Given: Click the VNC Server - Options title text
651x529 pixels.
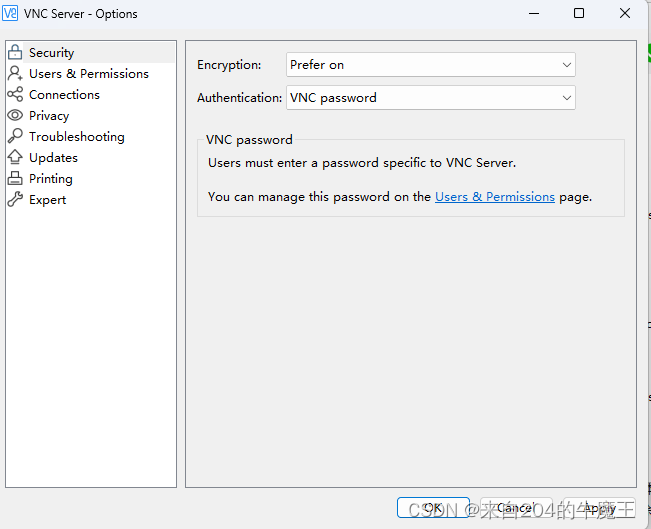Looking at the screenshot, I should pyautogui.click(x=81, y=14).
